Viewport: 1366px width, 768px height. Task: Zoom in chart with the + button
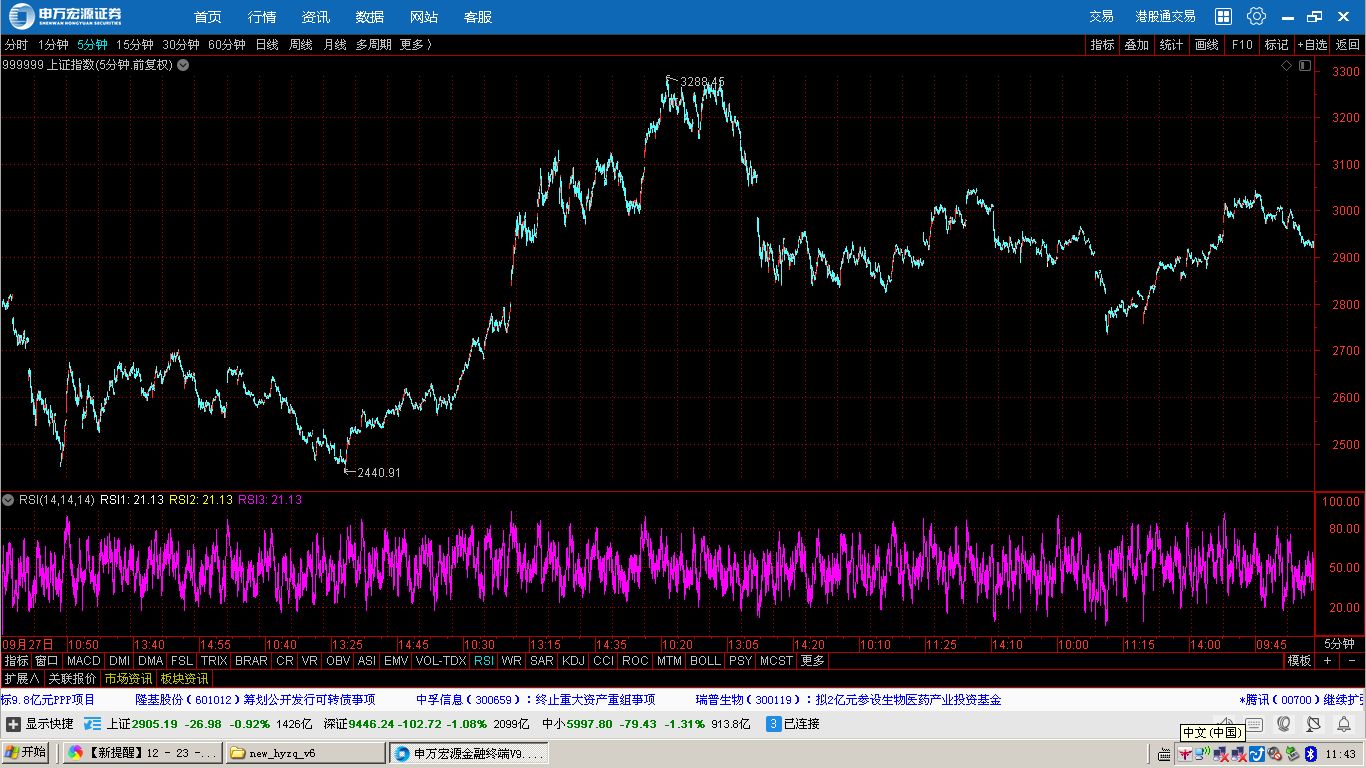pyautogui.click(x=1328, y=661)
